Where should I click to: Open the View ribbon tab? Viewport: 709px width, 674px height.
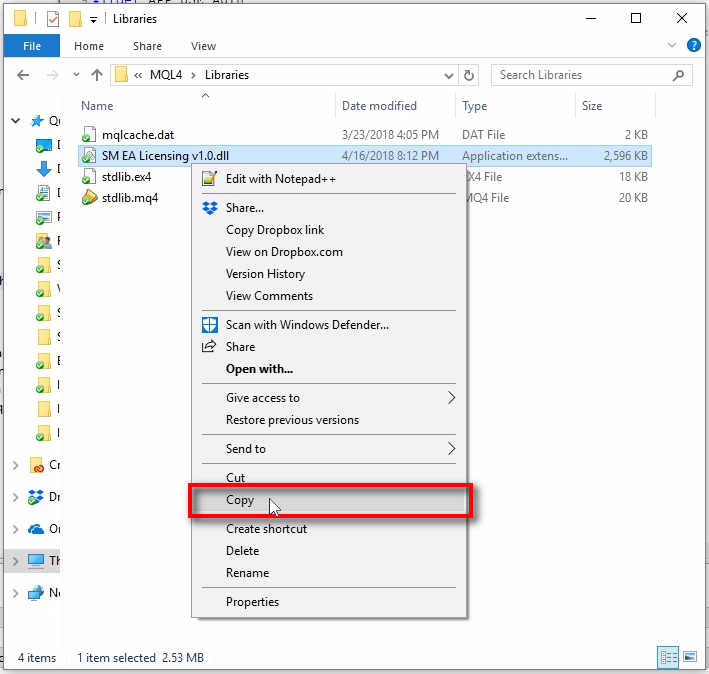click(x=203, y=46)
